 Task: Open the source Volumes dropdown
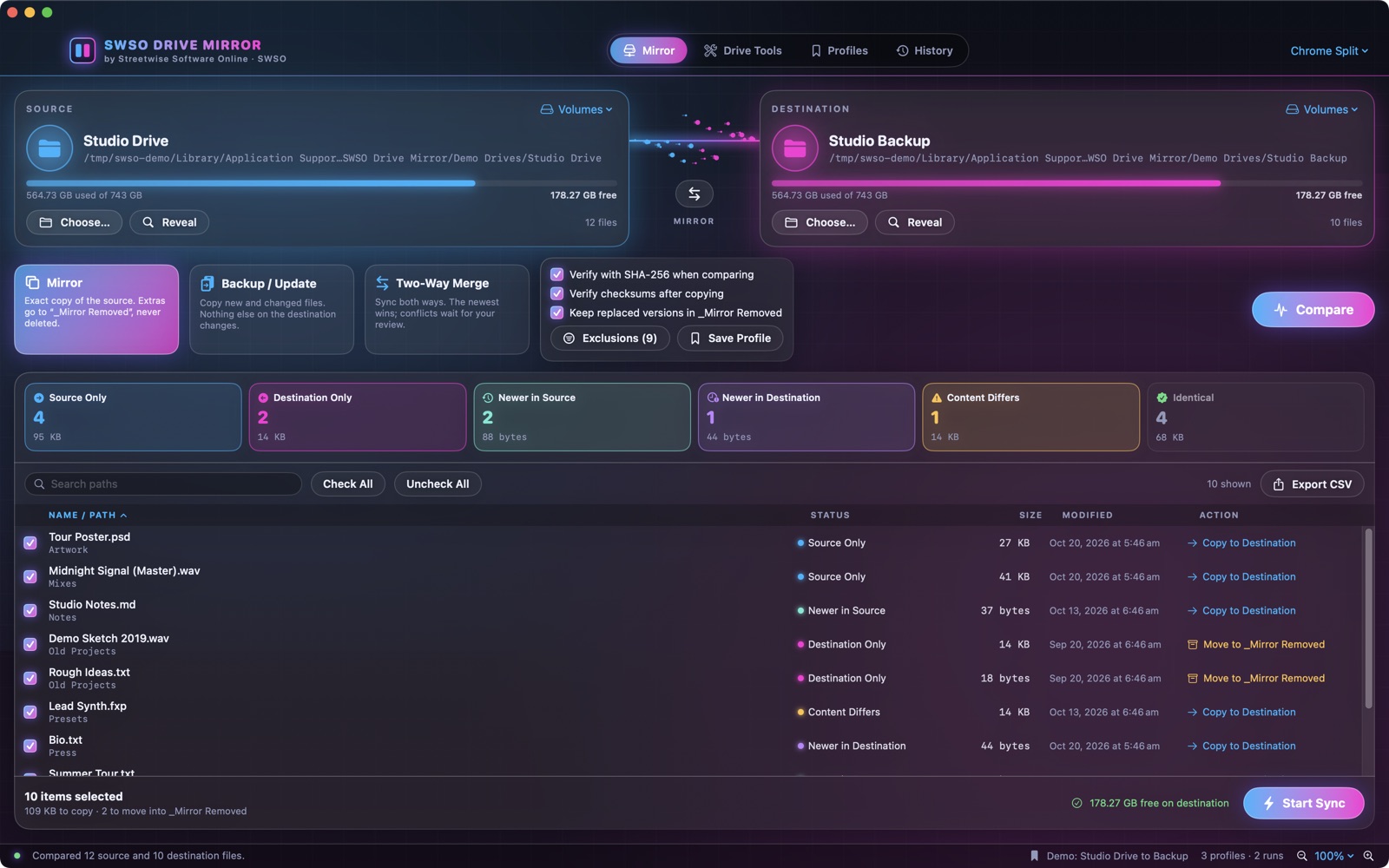coord(576,109)
